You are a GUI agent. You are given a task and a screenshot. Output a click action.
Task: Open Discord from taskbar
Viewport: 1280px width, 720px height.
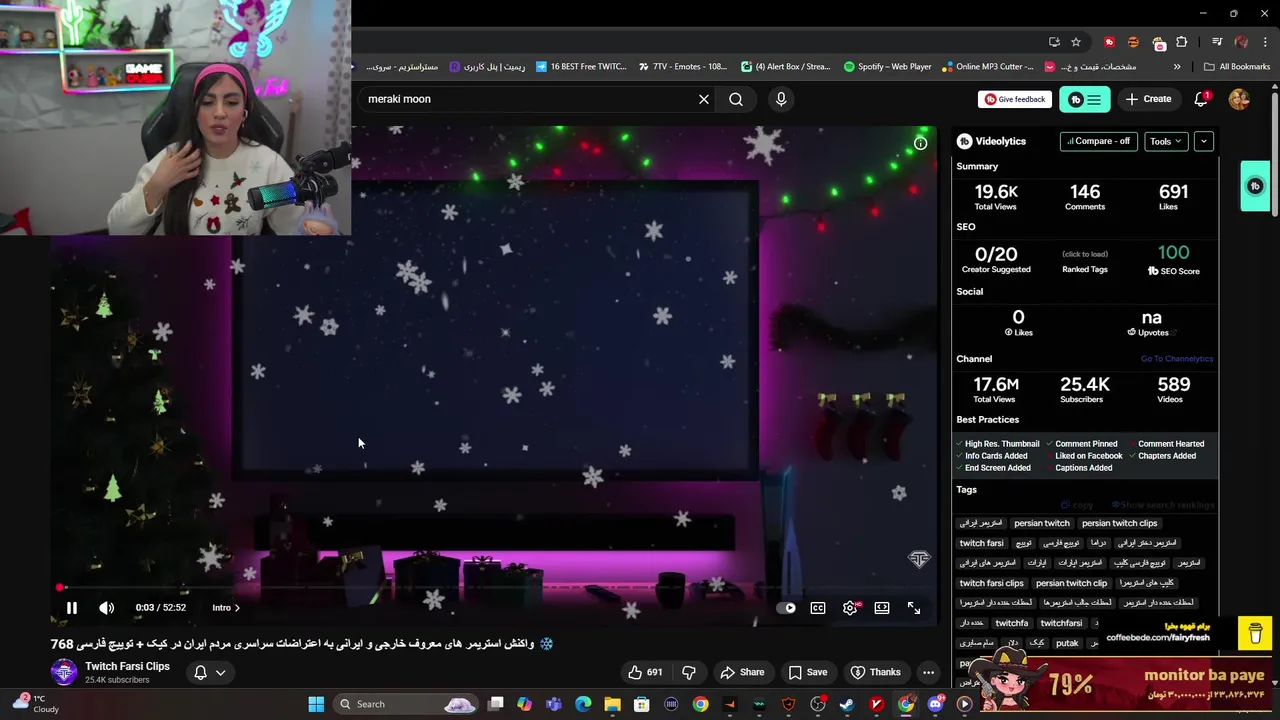tap(936, 704)
